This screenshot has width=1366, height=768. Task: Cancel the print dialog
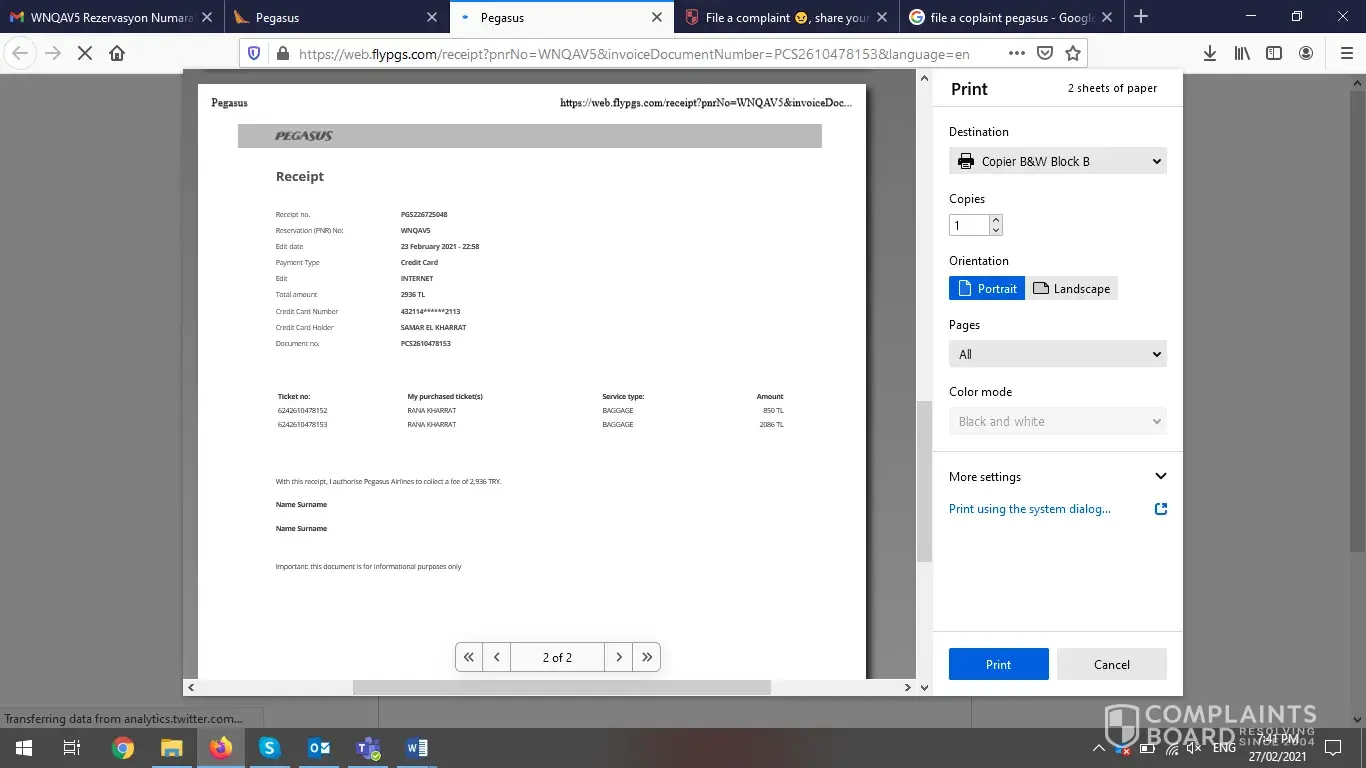pos(1111,664)
